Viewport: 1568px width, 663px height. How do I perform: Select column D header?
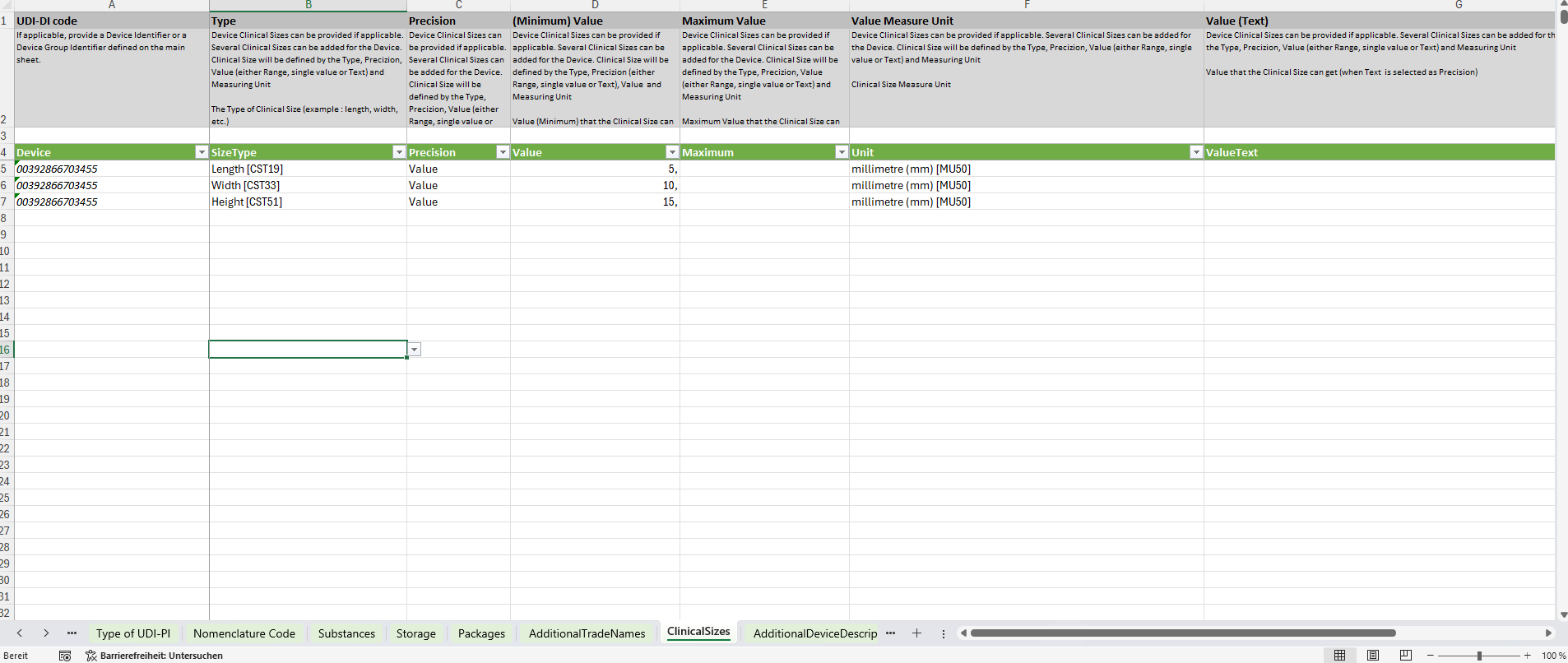[595, 5]
